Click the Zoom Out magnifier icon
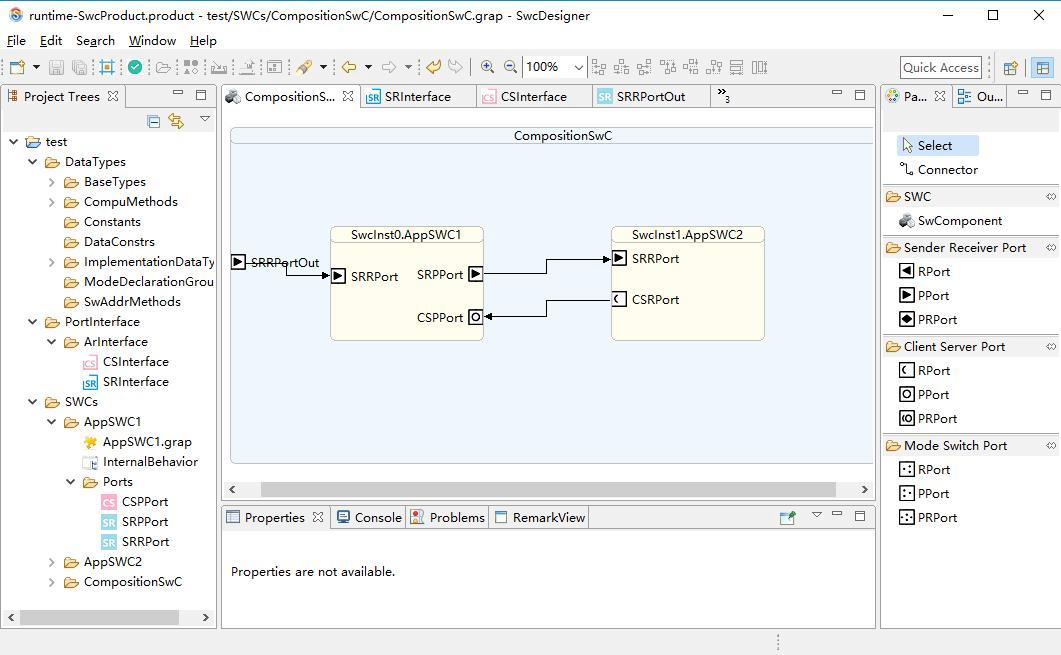 (510, 67)
